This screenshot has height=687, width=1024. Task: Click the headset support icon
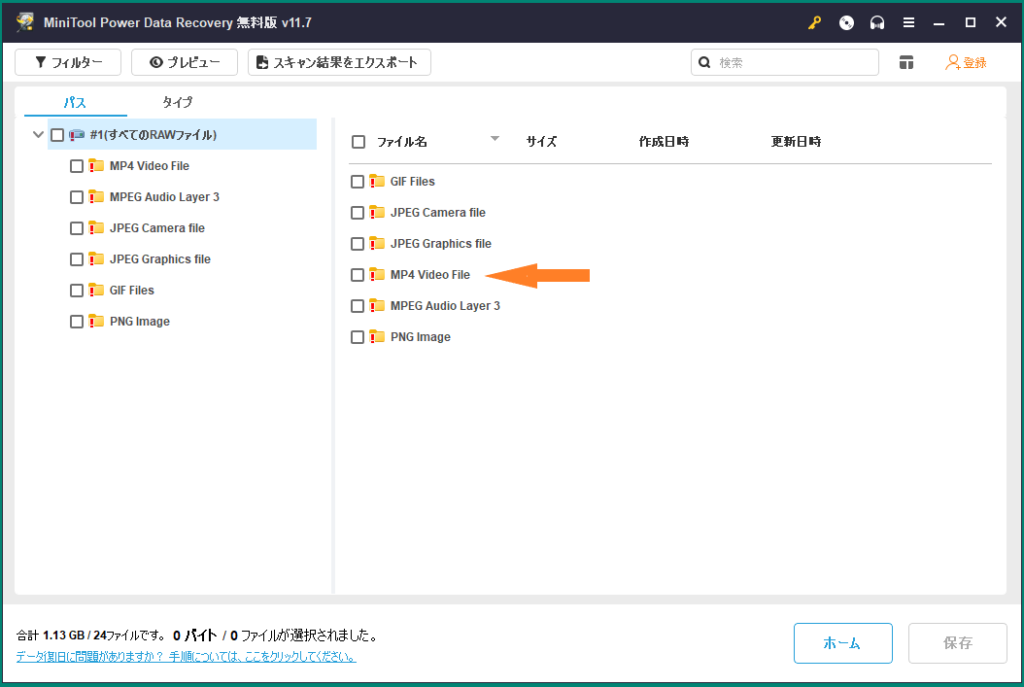pyautogui.click(x=877, y=21)
